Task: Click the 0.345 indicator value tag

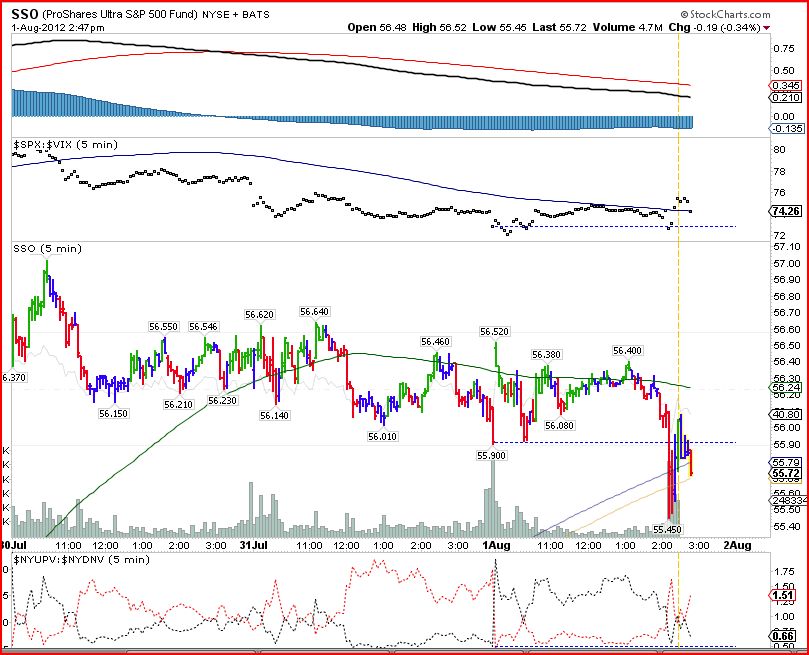Action: [786, 86]
